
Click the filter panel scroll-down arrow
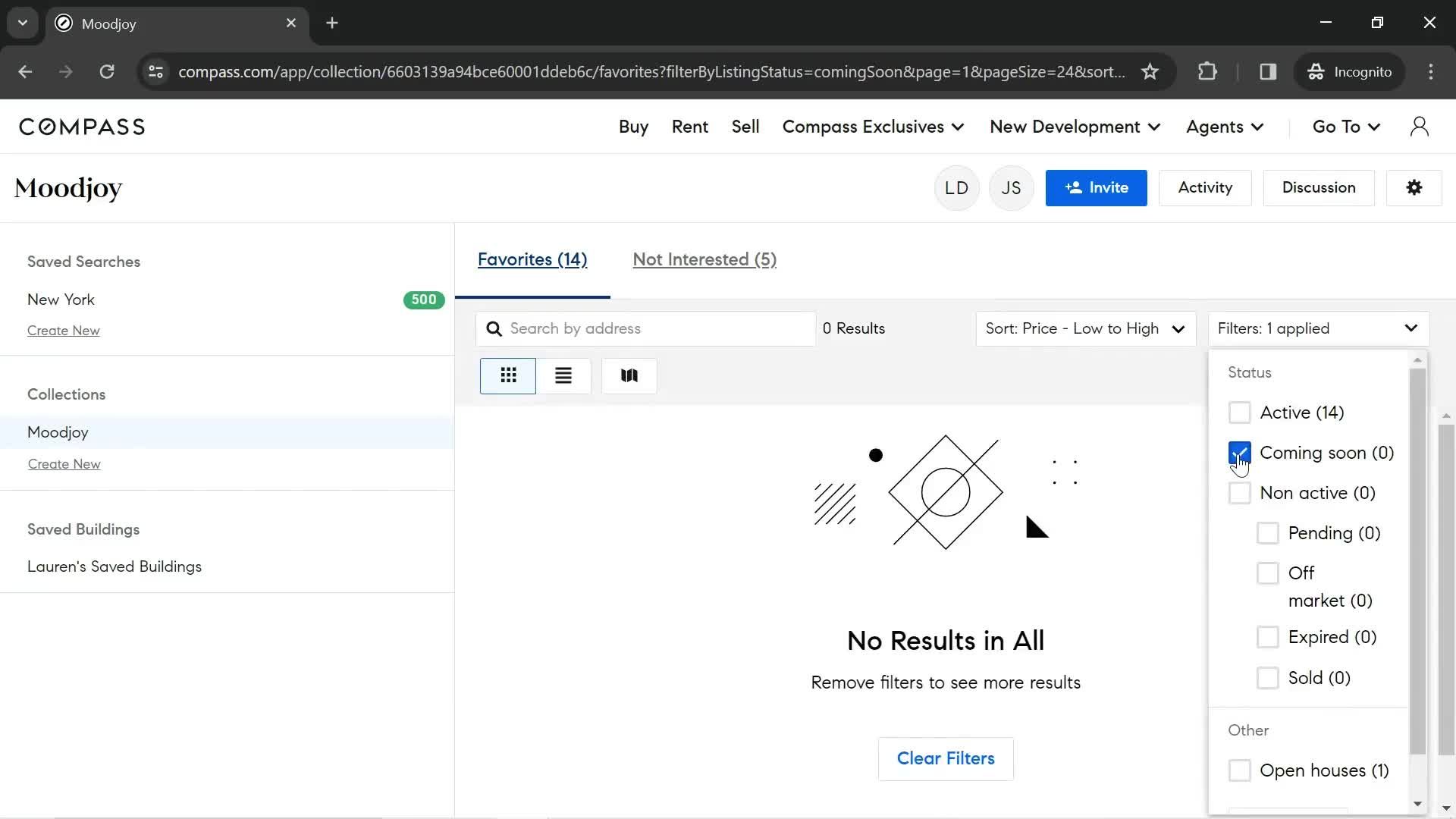click(1417, 804)
